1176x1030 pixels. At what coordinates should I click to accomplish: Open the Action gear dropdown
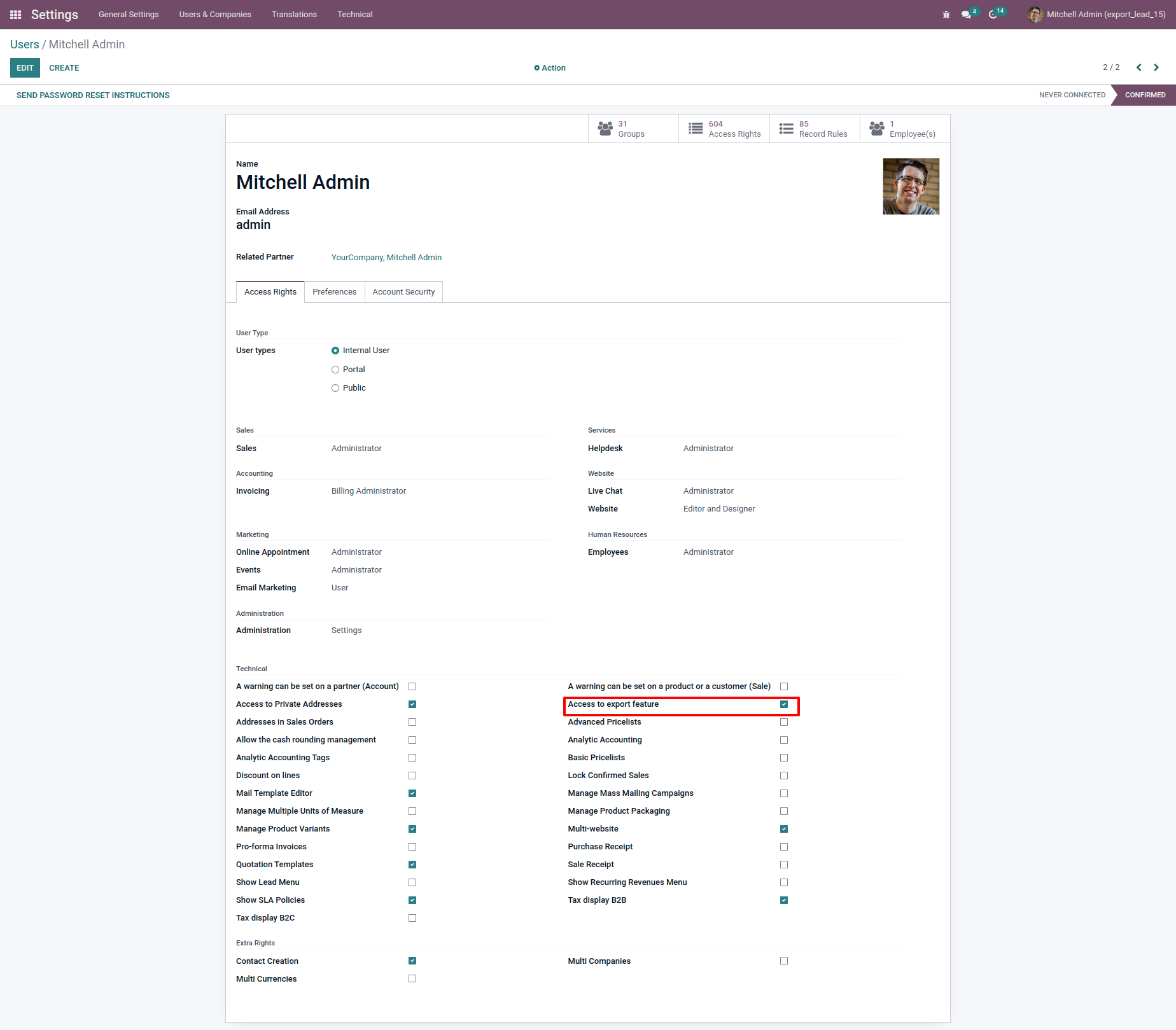pyautogui.click(x=550, y=67)
